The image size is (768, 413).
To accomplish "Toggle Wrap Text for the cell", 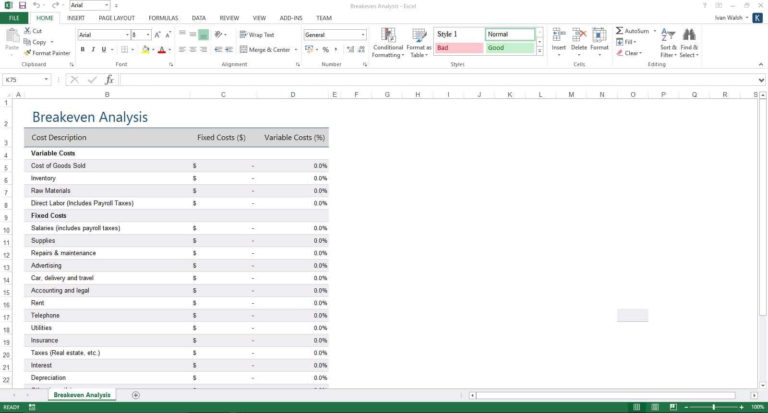I will (257, 35).
